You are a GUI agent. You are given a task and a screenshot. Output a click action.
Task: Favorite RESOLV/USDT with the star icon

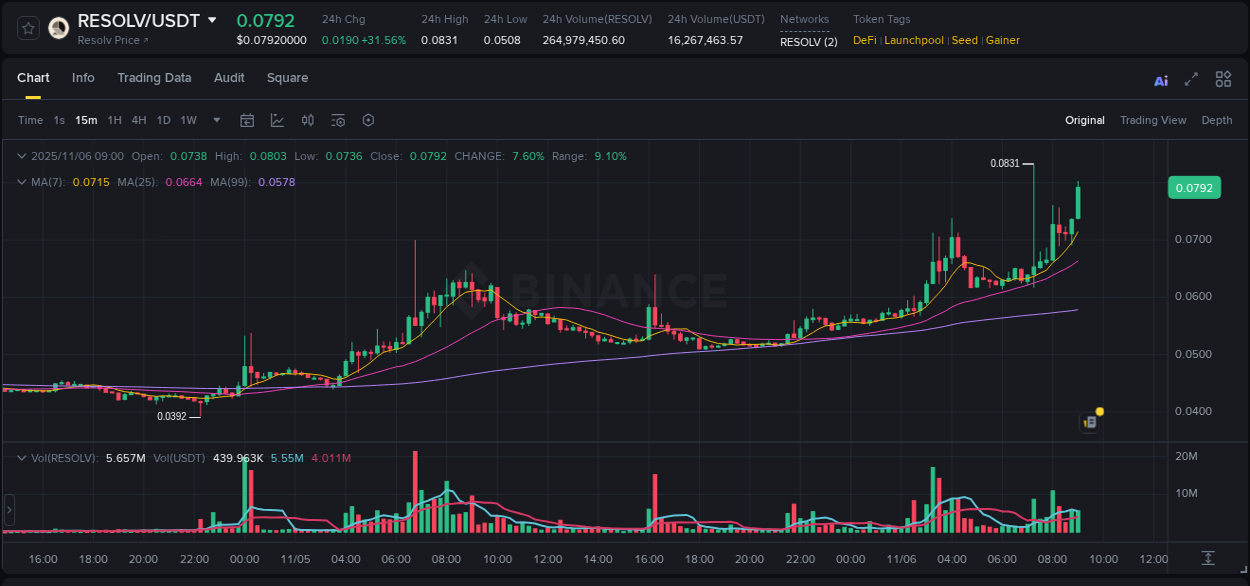(x=27, y=28)
